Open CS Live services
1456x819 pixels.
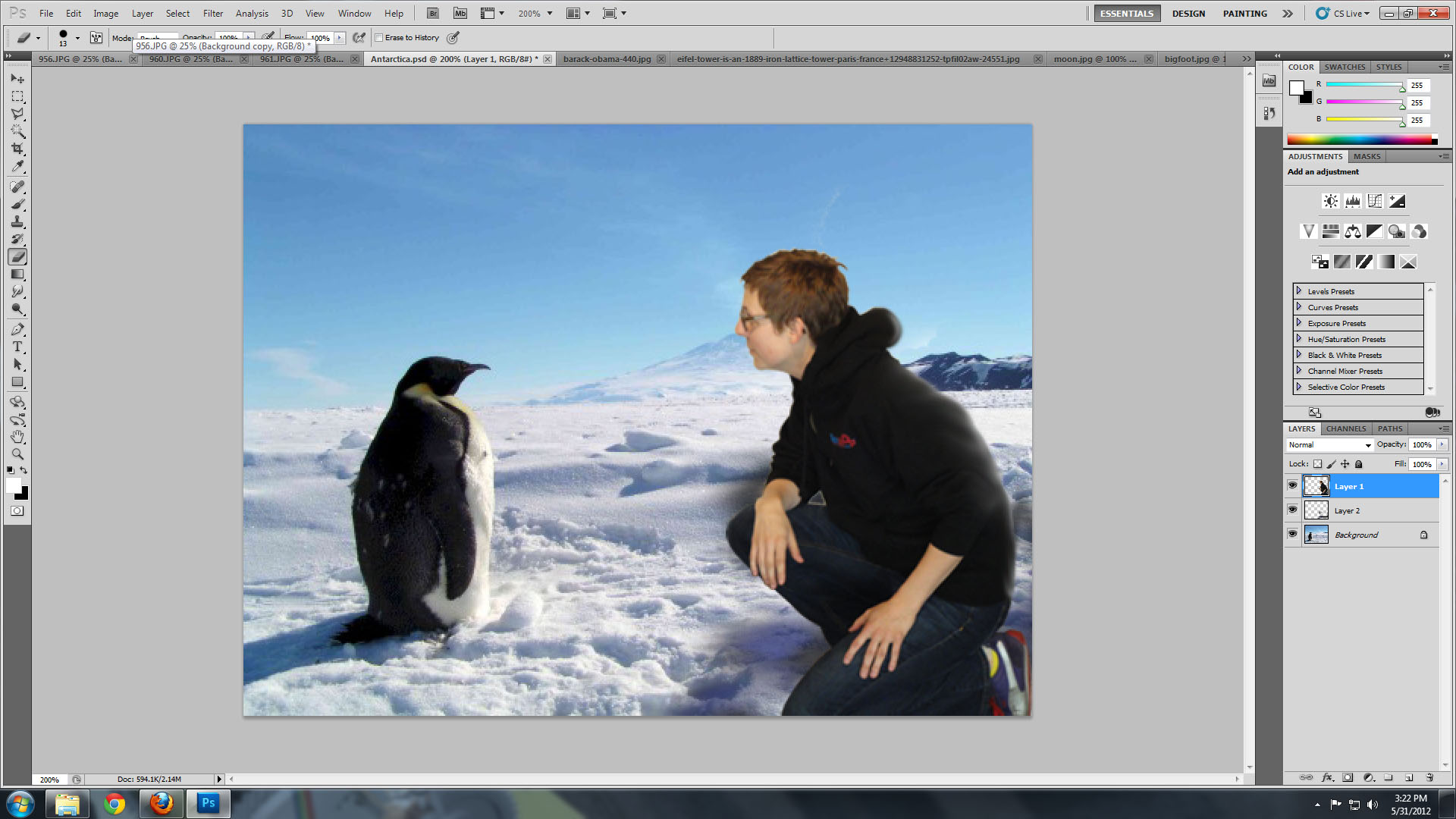1344,14
